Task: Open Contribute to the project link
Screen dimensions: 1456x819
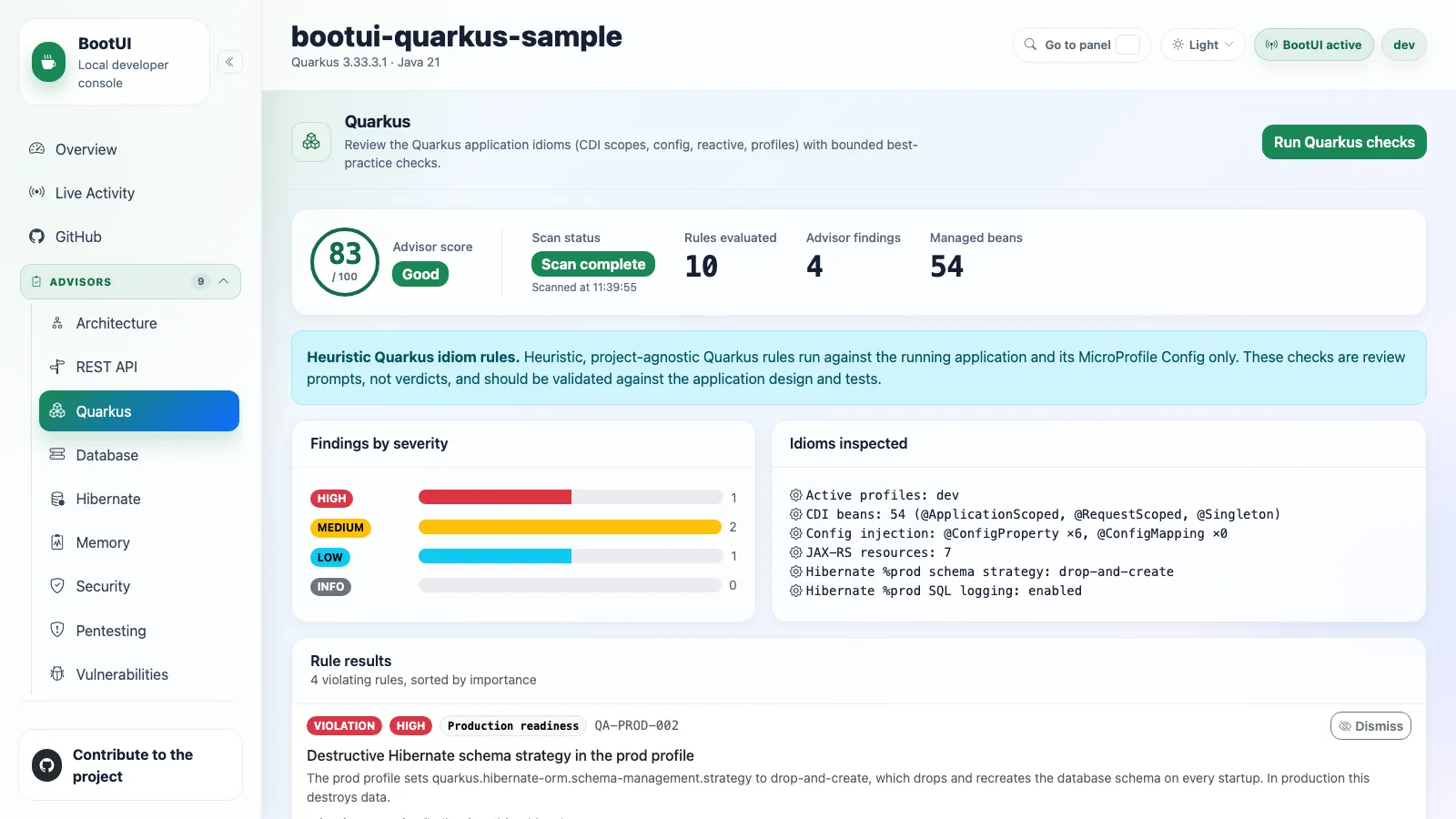Action: (130, 765)
